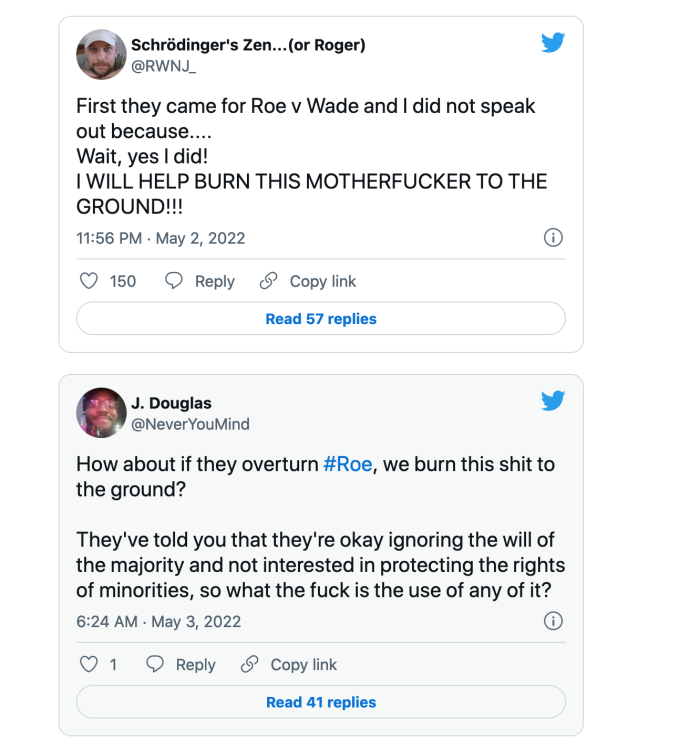Click the Twitter bird icon on Roger's tweet
This screenshot has height=750, width=700.
tap(553, 43)
